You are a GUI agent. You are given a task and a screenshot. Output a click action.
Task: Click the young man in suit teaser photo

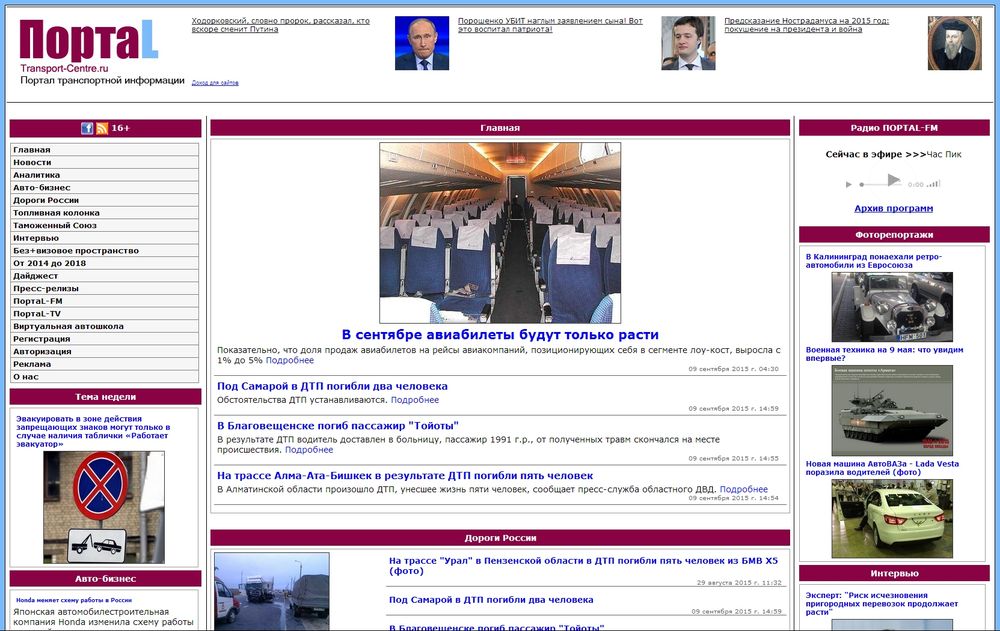coord(688,43)
